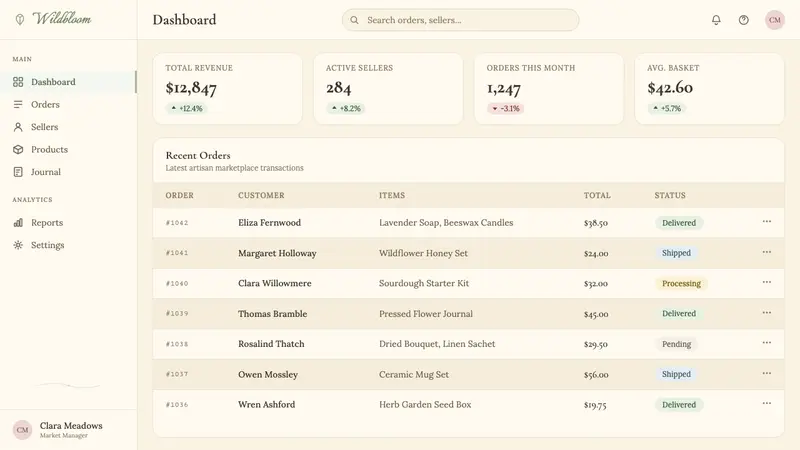
Task: Click the Reports bar-chart icon
Action: pos(18,222)
